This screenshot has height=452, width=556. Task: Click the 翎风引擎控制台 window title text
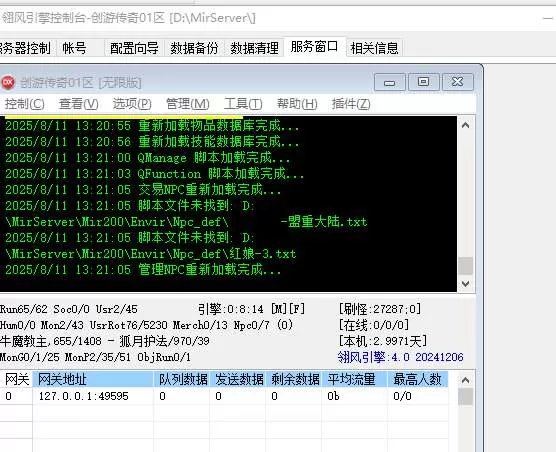pyautogui.click(x=128, y=18)
